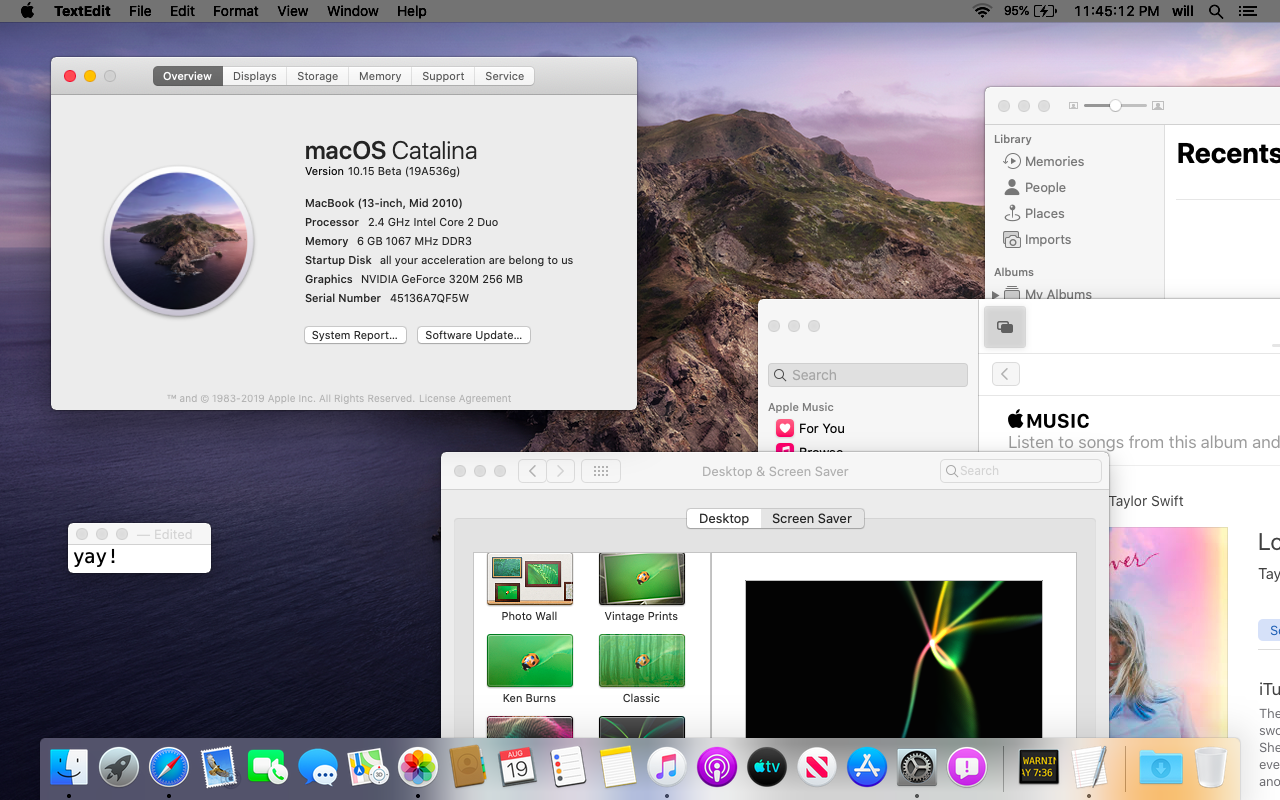Open the Calendar app in the Dock
The height and width of the screenshot is (800, 1280).
point(517,767)
